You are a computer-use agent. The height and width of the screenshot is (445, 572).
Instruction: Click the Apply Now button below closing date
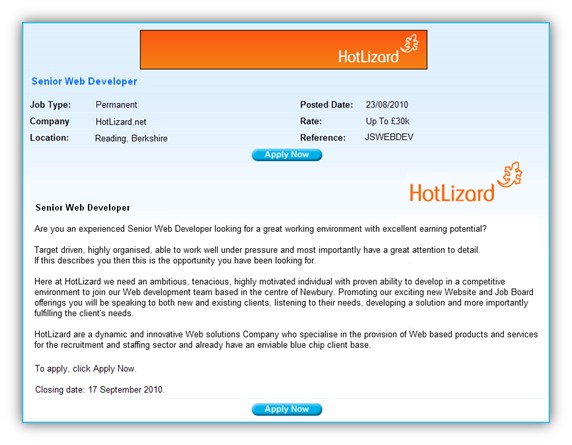click(x=287, y=409)
